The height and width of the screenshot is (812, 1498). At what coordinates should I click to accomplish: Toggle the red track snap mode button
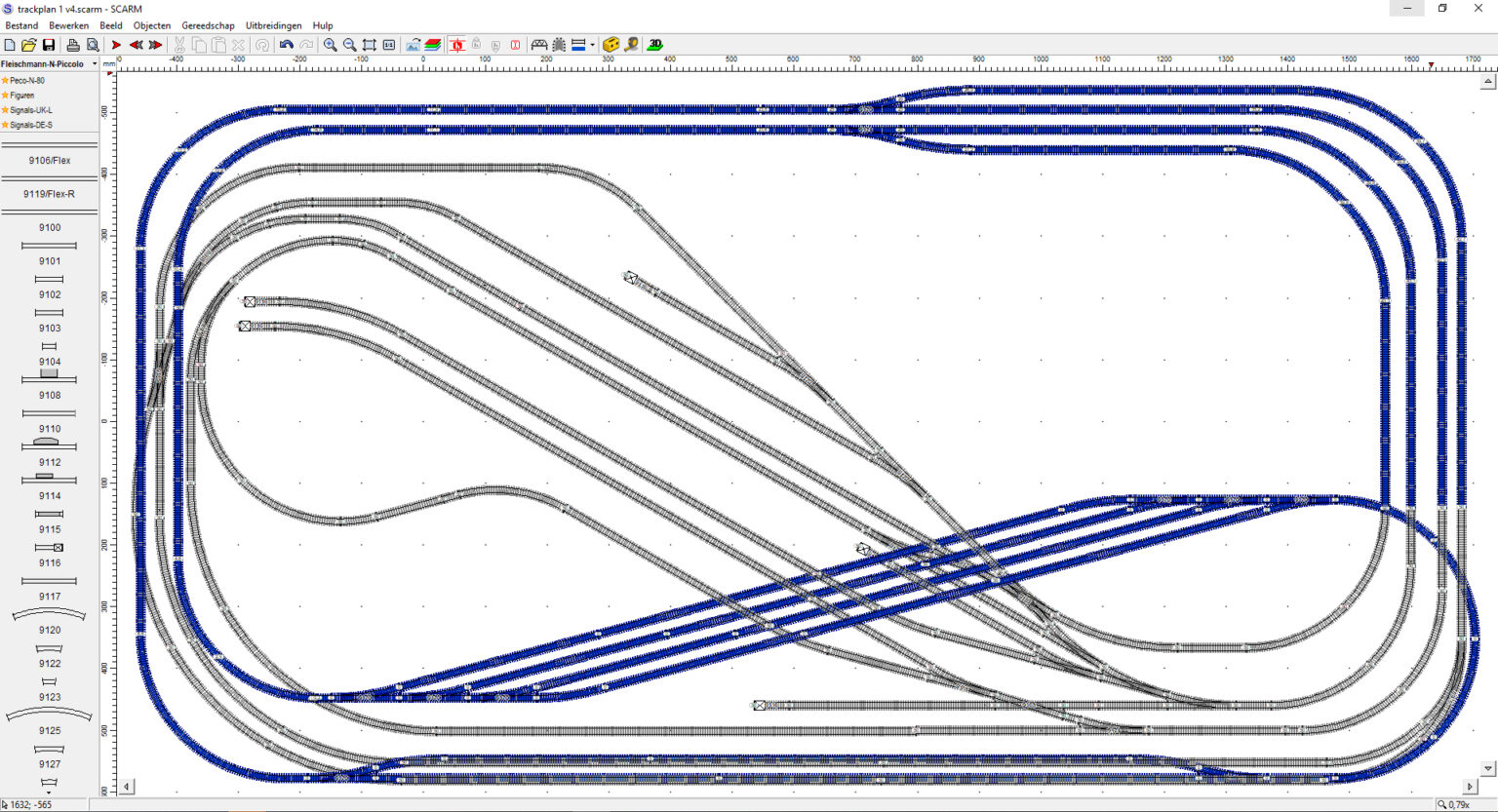[456, 45]
